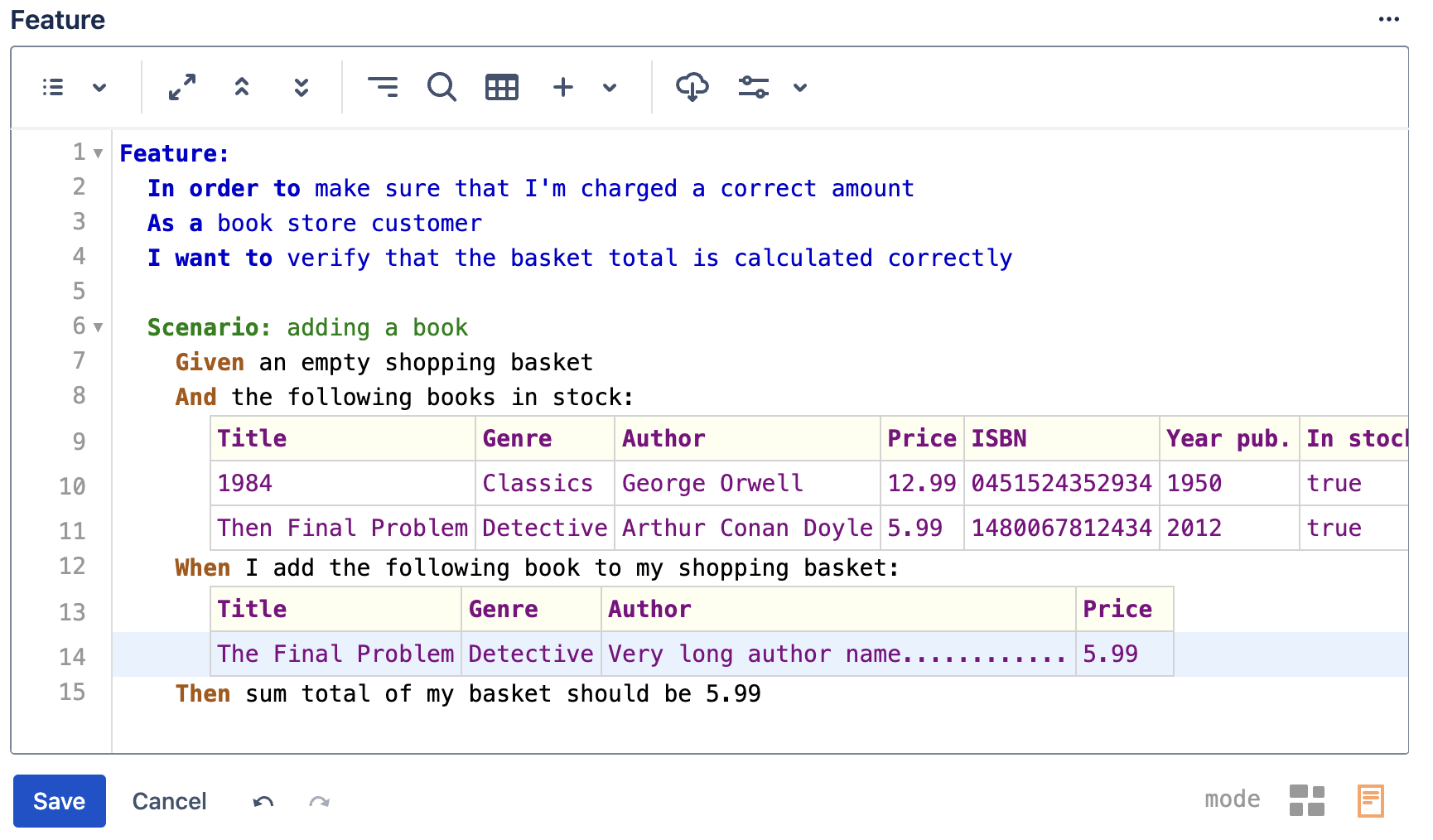Viewport: 1433px width, 840px height.
Task: Select the 'George Orwell' author cell
Action: click(748, 483)
